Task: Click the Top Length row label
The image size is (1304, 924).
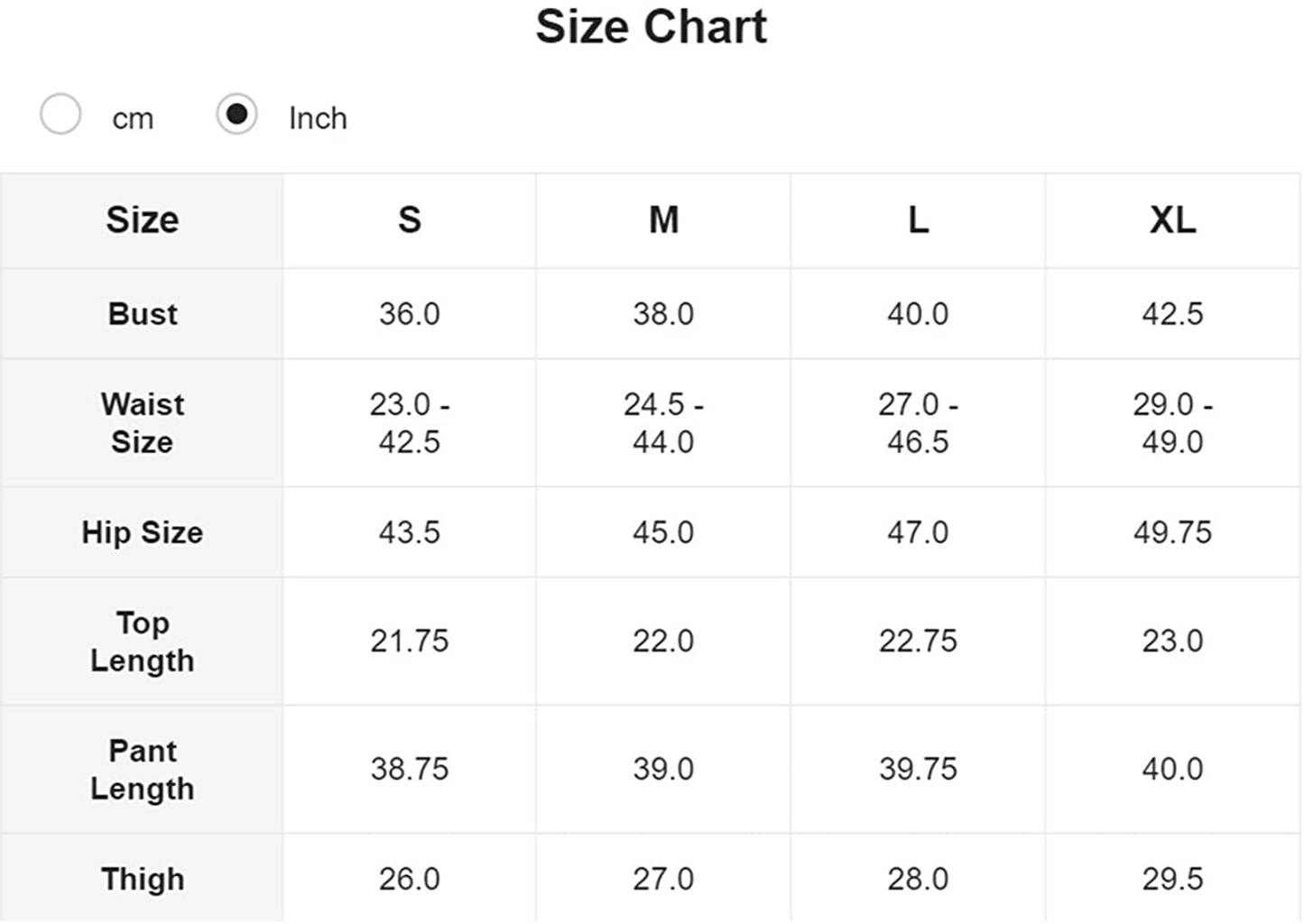Action: click(x=143, y=642)
